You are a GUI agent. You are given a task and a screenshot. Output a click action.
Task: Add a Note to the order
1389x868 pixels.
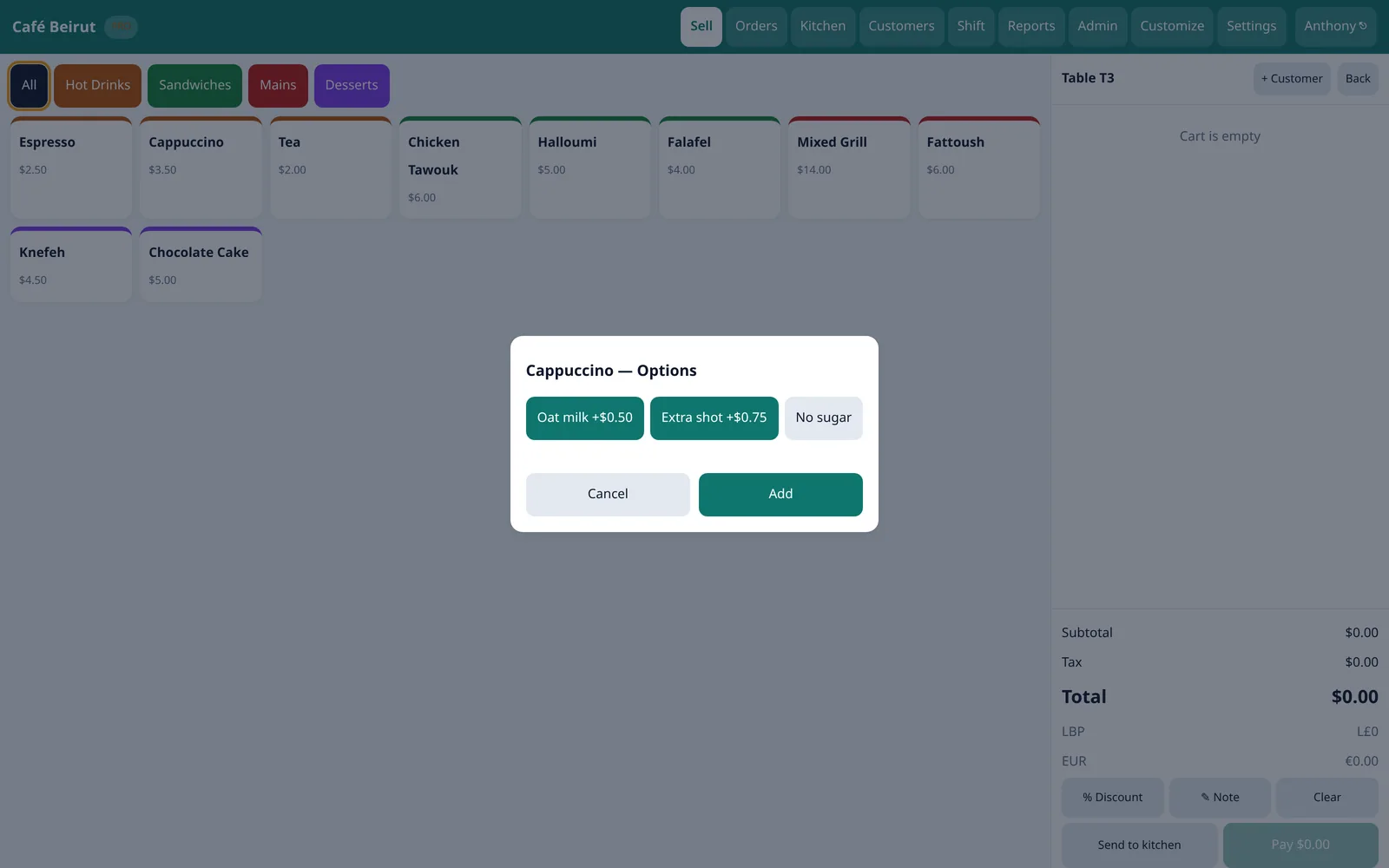[x=1220, y=798]
